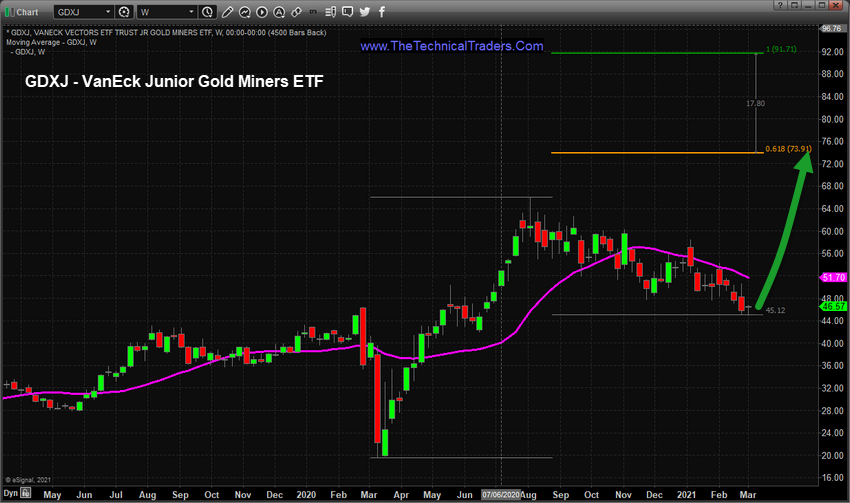Click the 'Moving Average - GDXJ, W' legend text

[x=51, y=42]
